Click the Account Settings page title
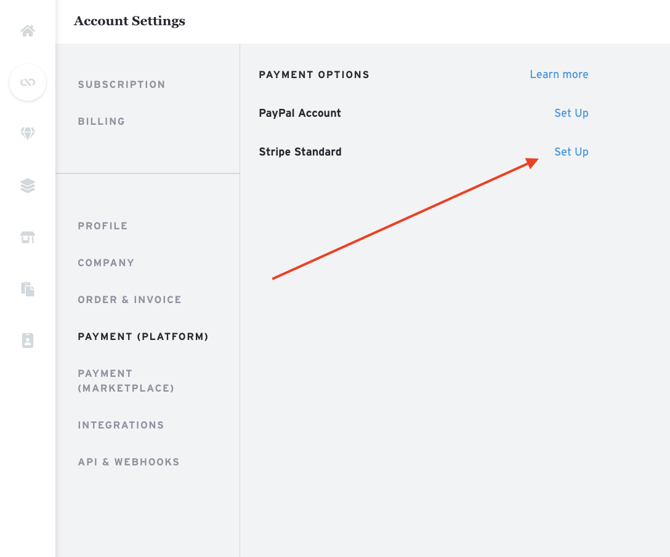 (x=129, y=21)
